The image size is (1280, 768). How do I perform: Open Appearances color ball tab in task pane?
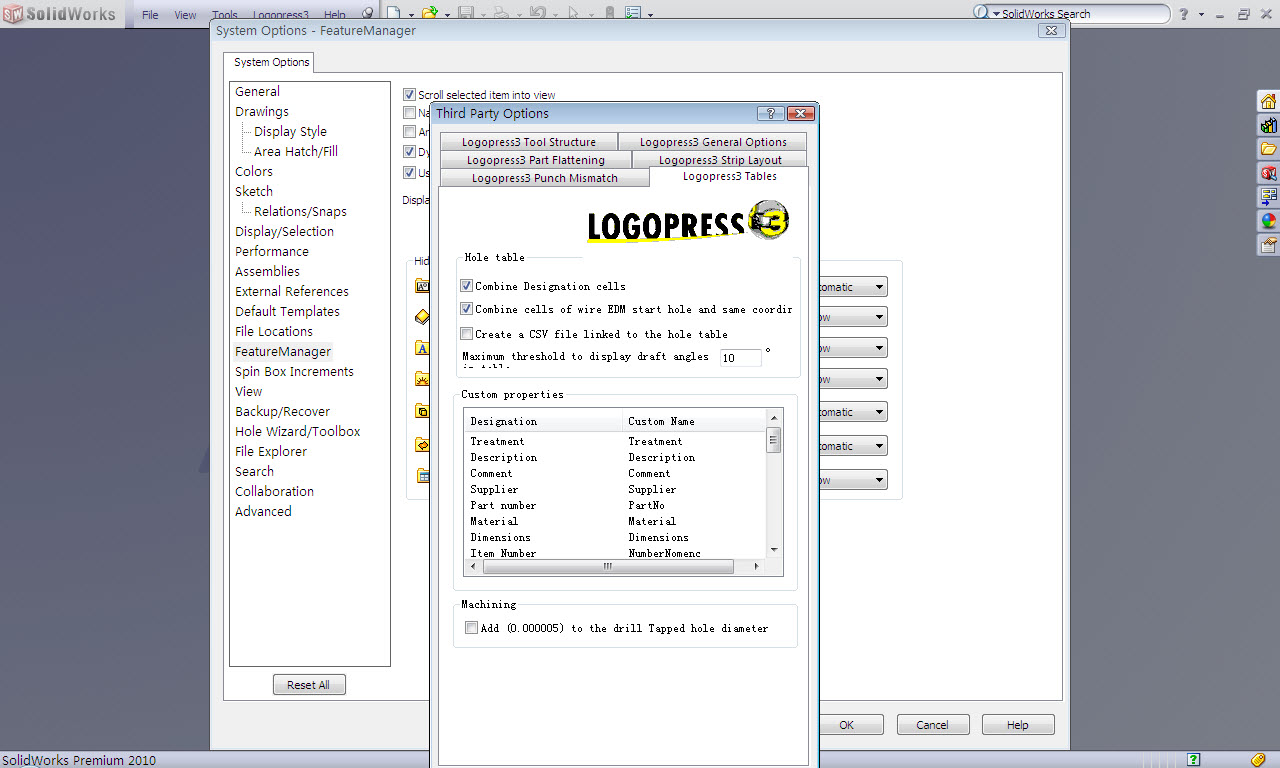[1268, 221]
